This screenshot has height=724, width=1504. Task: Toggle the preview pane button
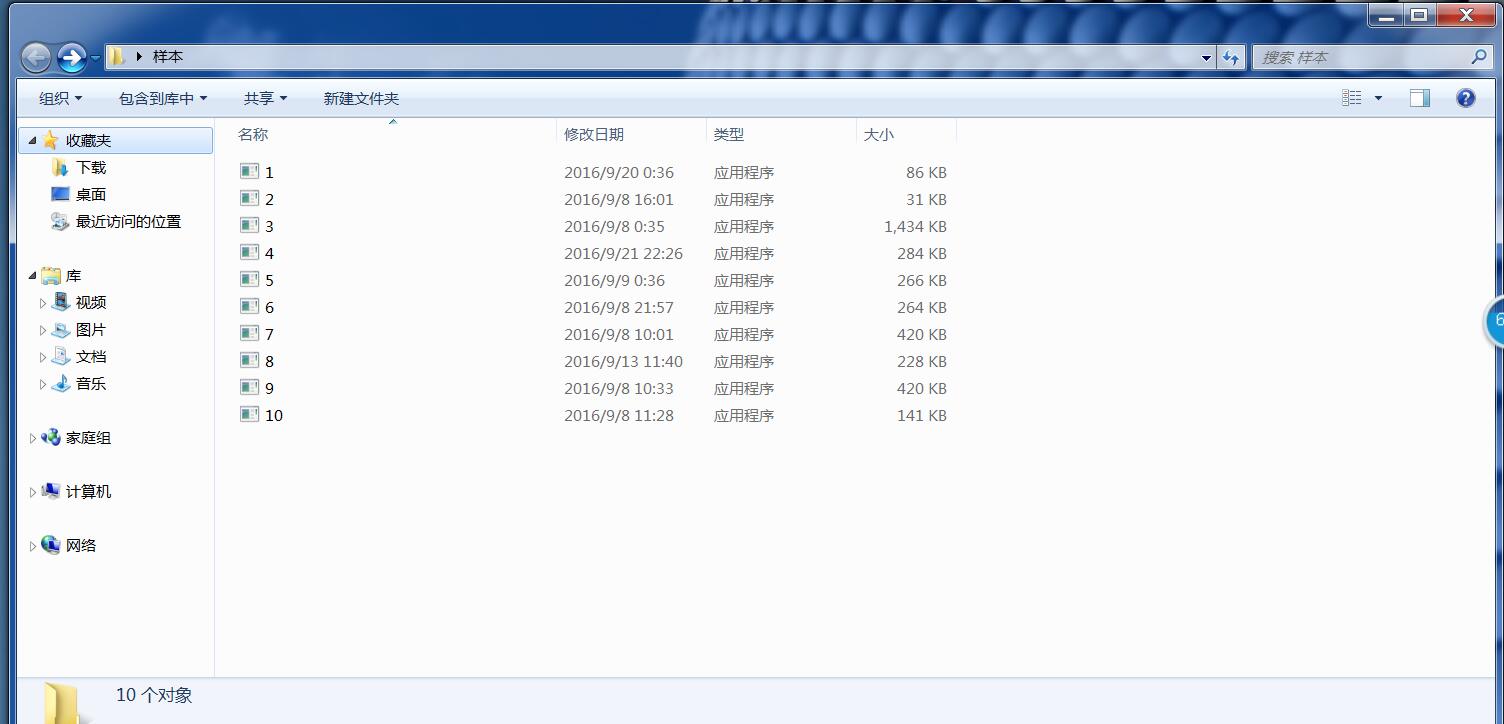[x=1420, y=98]
